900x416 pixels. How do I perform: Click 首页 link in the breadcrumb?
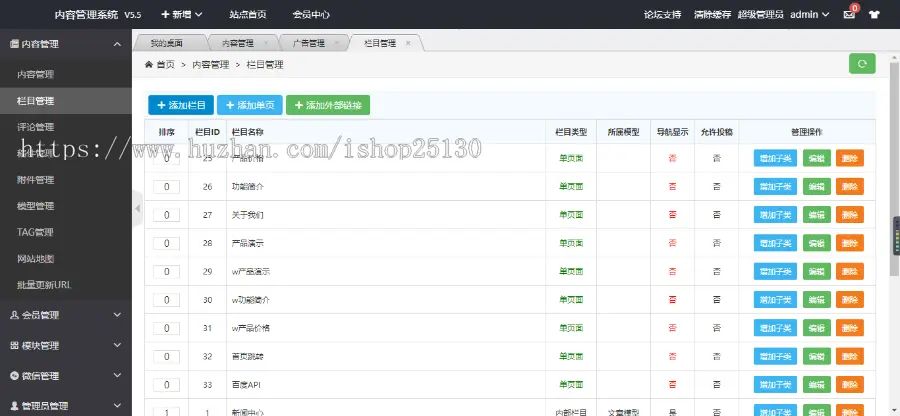coord(165,65)
